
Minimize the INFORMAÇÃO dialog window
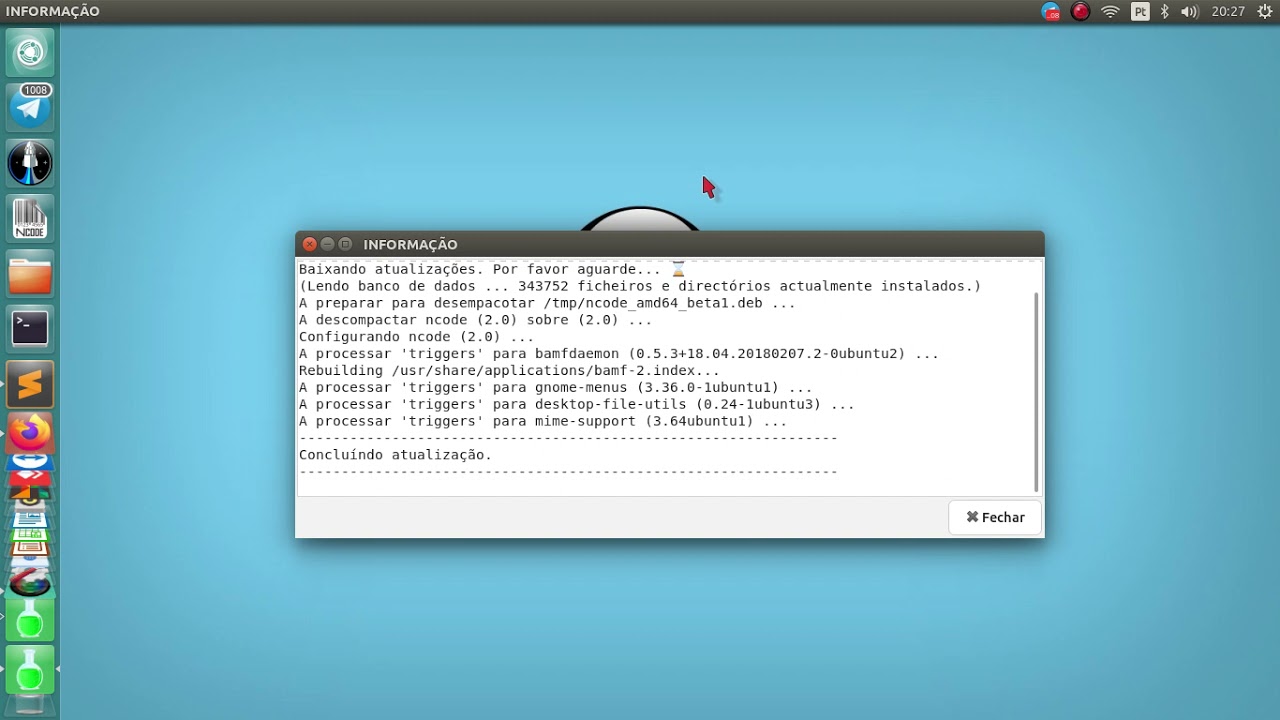coord(327,244)
